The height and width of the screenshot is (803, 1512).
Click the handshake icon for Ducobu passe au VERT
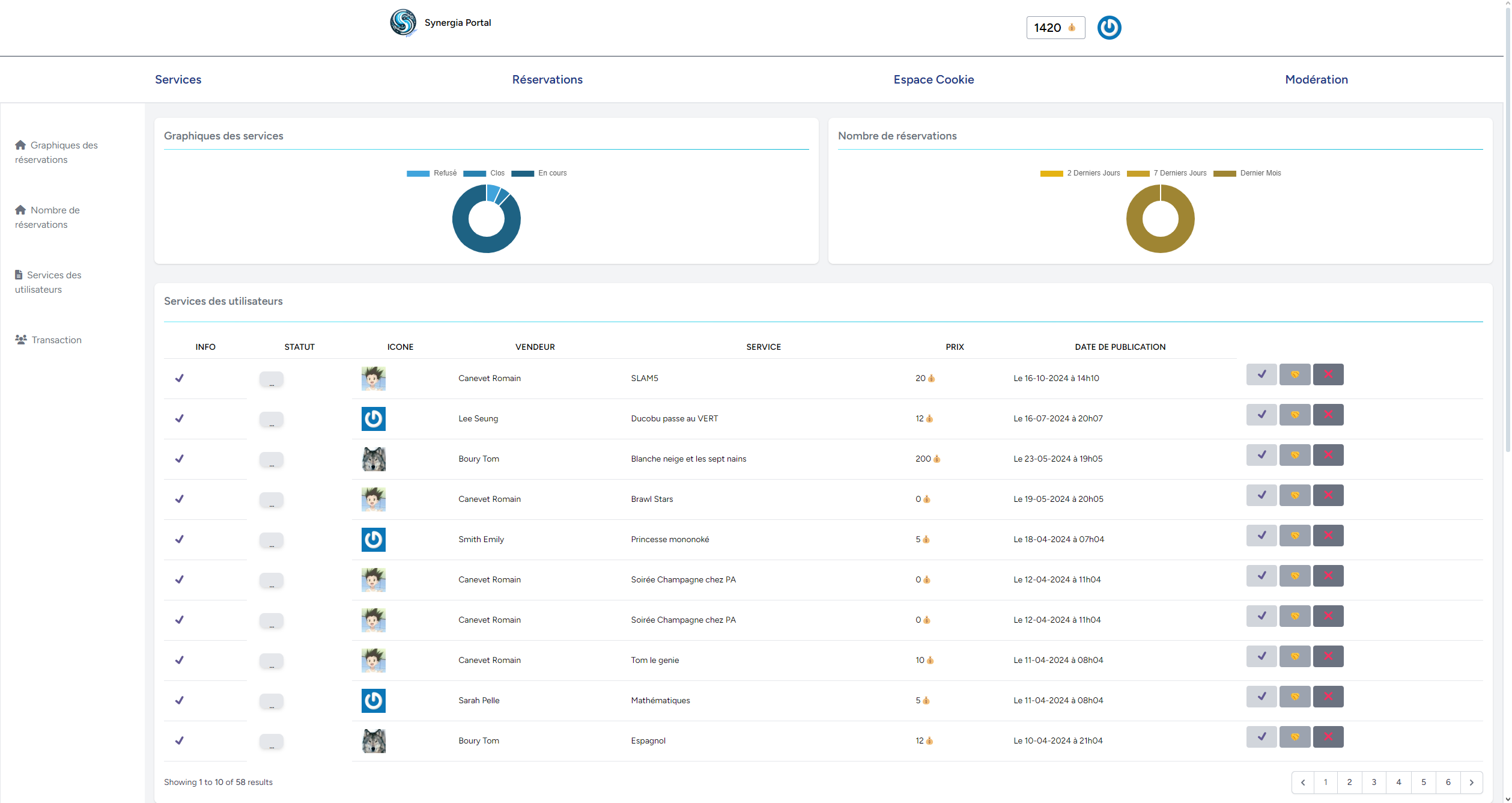click(1295, 414)
